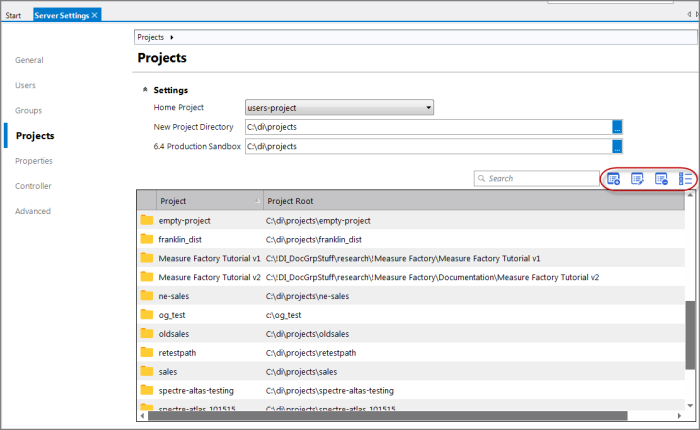
Task: Sort by the Project column header
Action: (210, 201)
